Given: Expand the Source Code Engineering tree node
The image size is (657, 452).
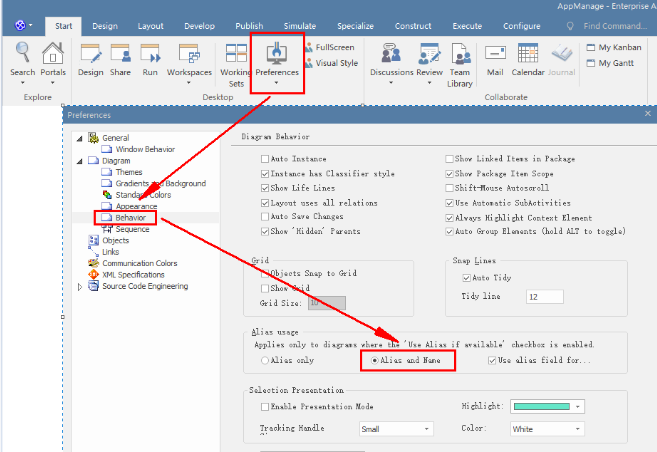Looking at the screenshot, I should pos(80,286).
